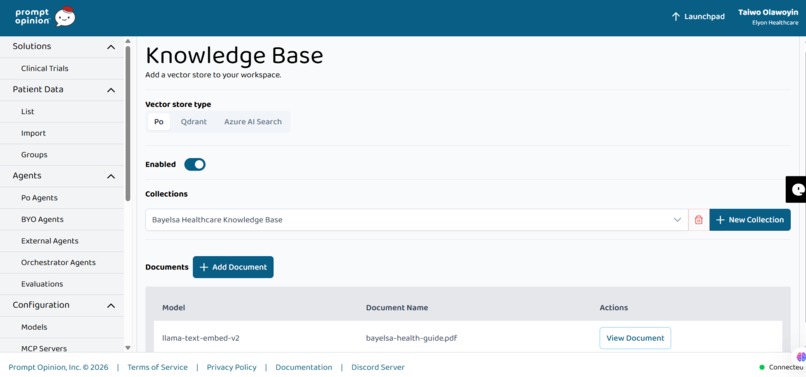Click the Knowledge Base page heading
The height and width of the screenshot is (377, 806).
coord(234,56)
